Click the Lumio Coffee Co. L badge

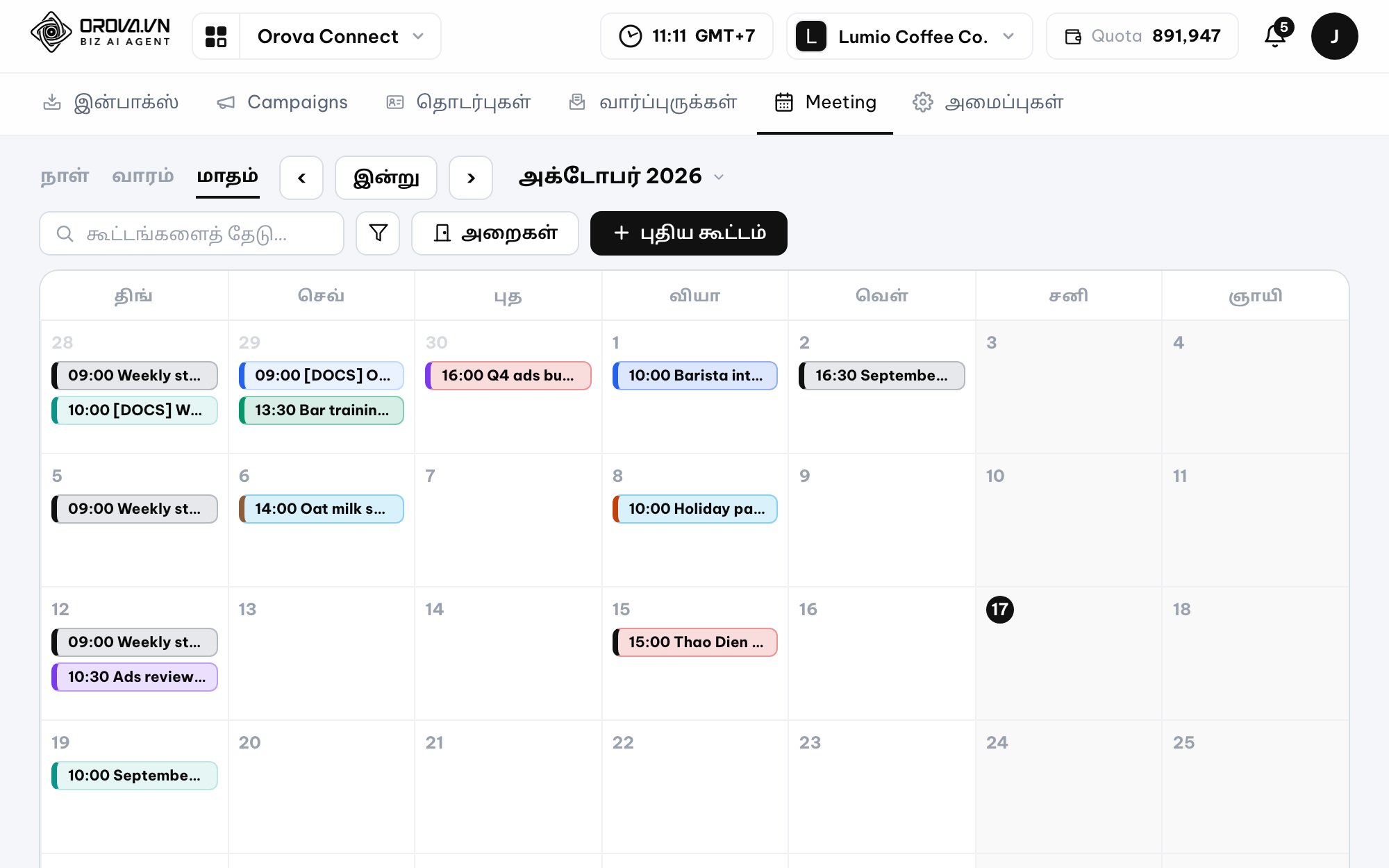click(810, 36)
